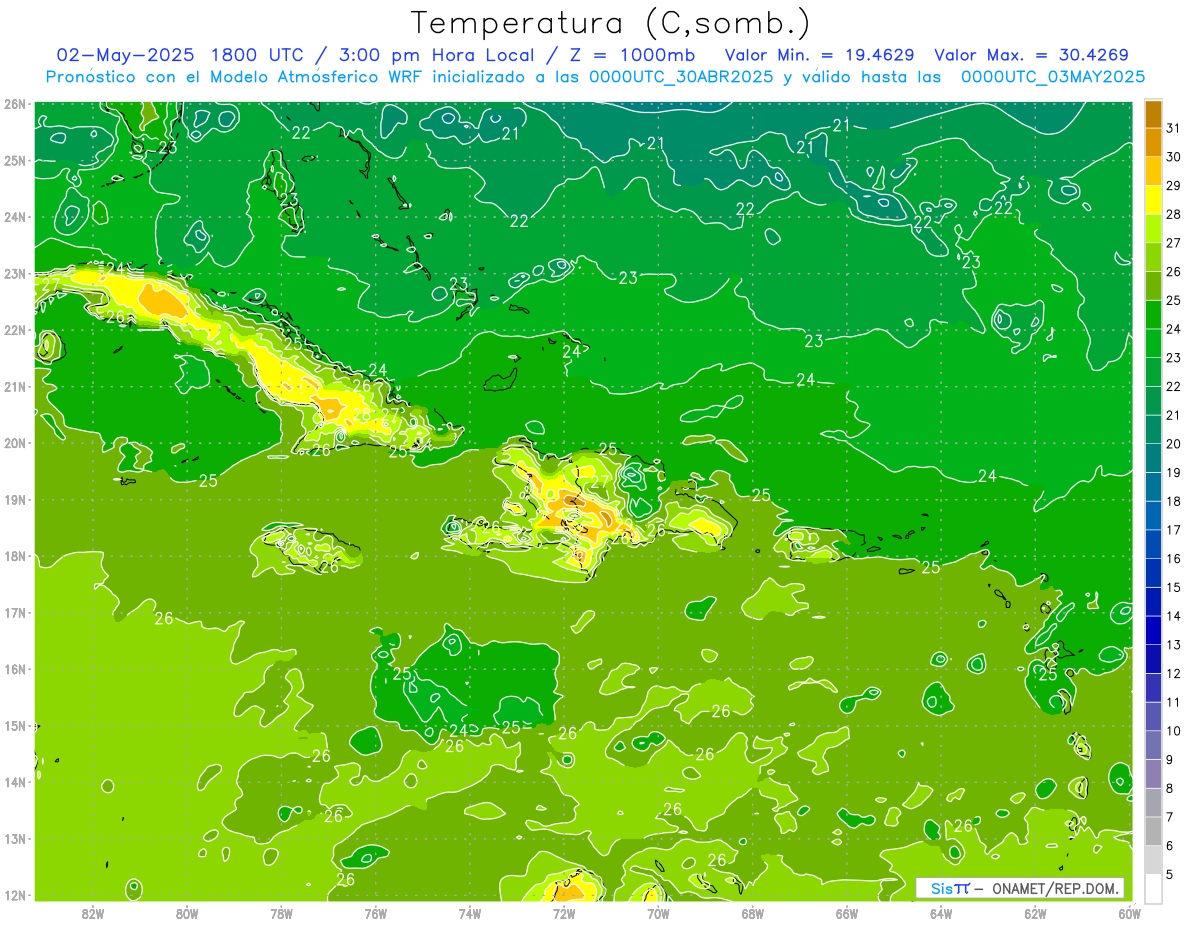Screen dimensions: 1200x927
Task: Click the 16N latitude axis label
Action: (14, 669)
